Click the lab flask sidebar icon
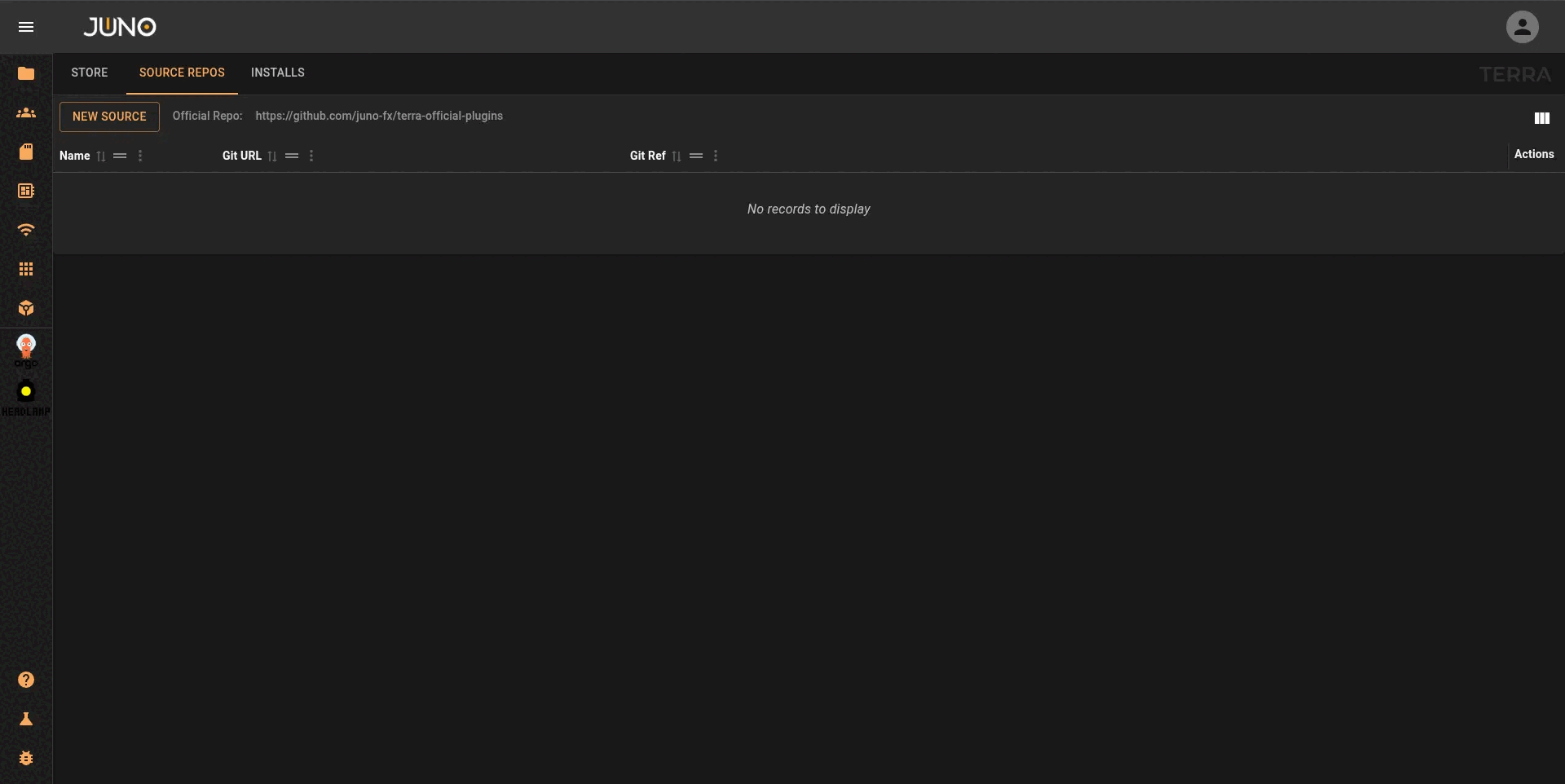1565x784 pixels. 26,719
